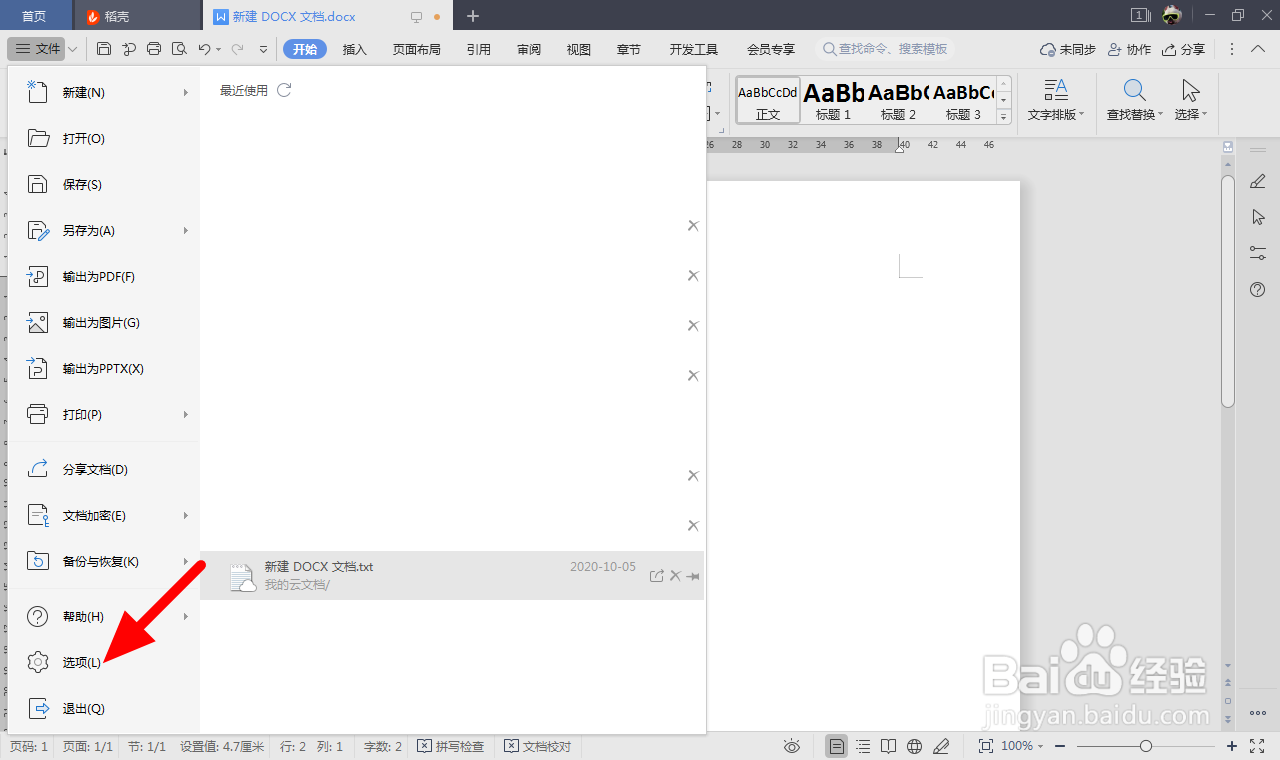1280x760 pixels.
Task: Switch to page view in status bar
Action: pyautogui.click(x=837, y=746)
